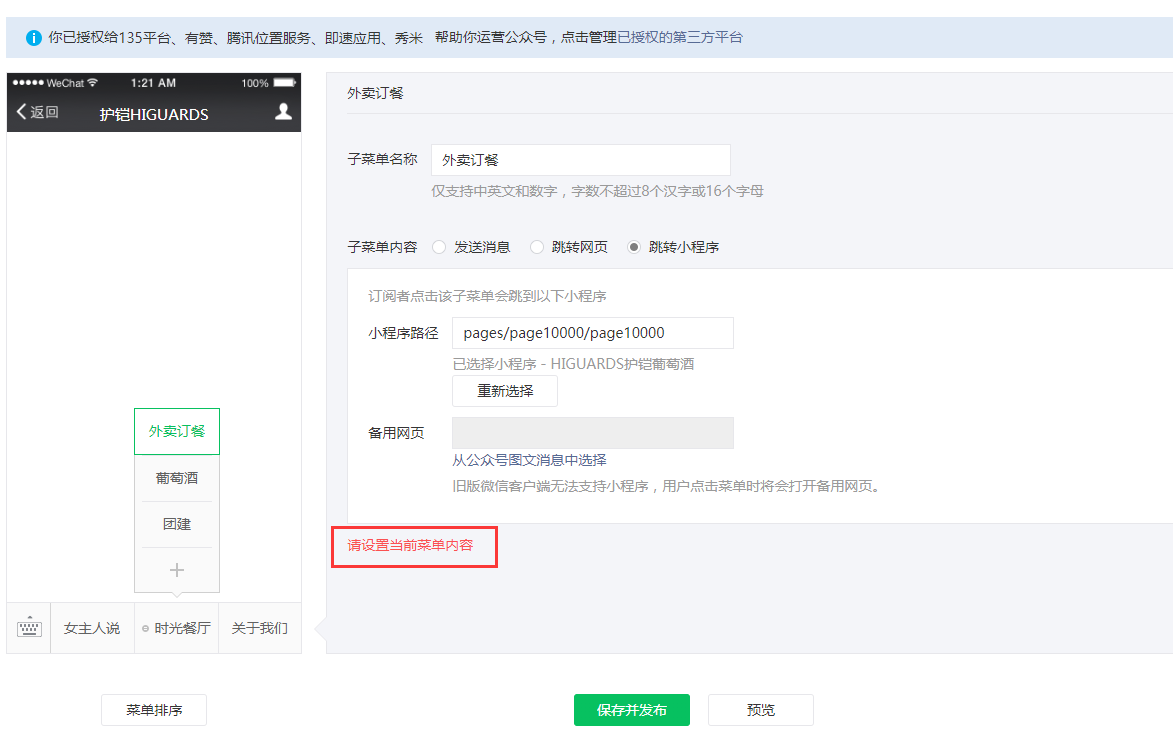
Task: Open the 女主人说 main menu
Action: [x=92, y=628]
